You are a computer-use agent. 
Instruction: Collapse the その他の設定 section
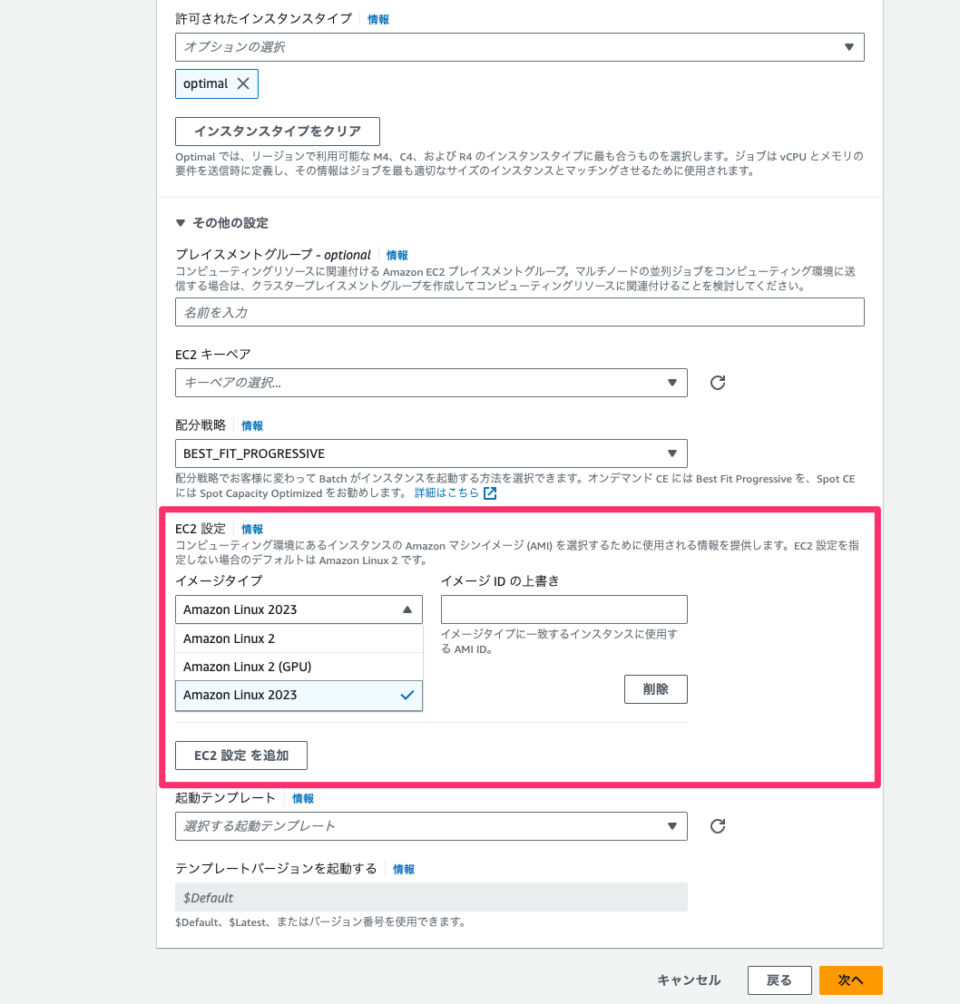222,223
